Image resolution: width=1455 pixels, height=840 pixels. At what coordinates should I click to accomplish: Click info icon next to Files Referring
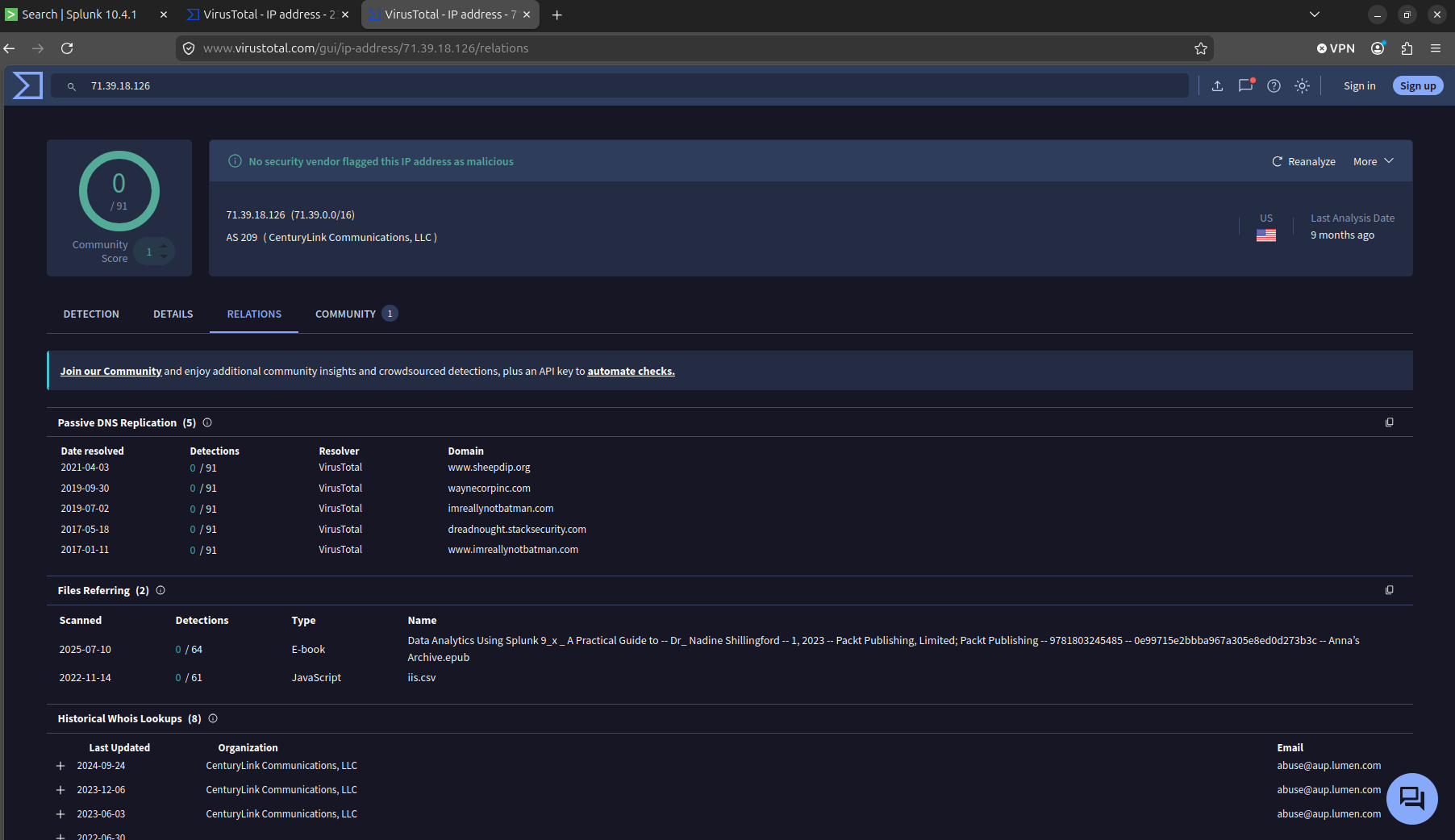pos(161,590)
